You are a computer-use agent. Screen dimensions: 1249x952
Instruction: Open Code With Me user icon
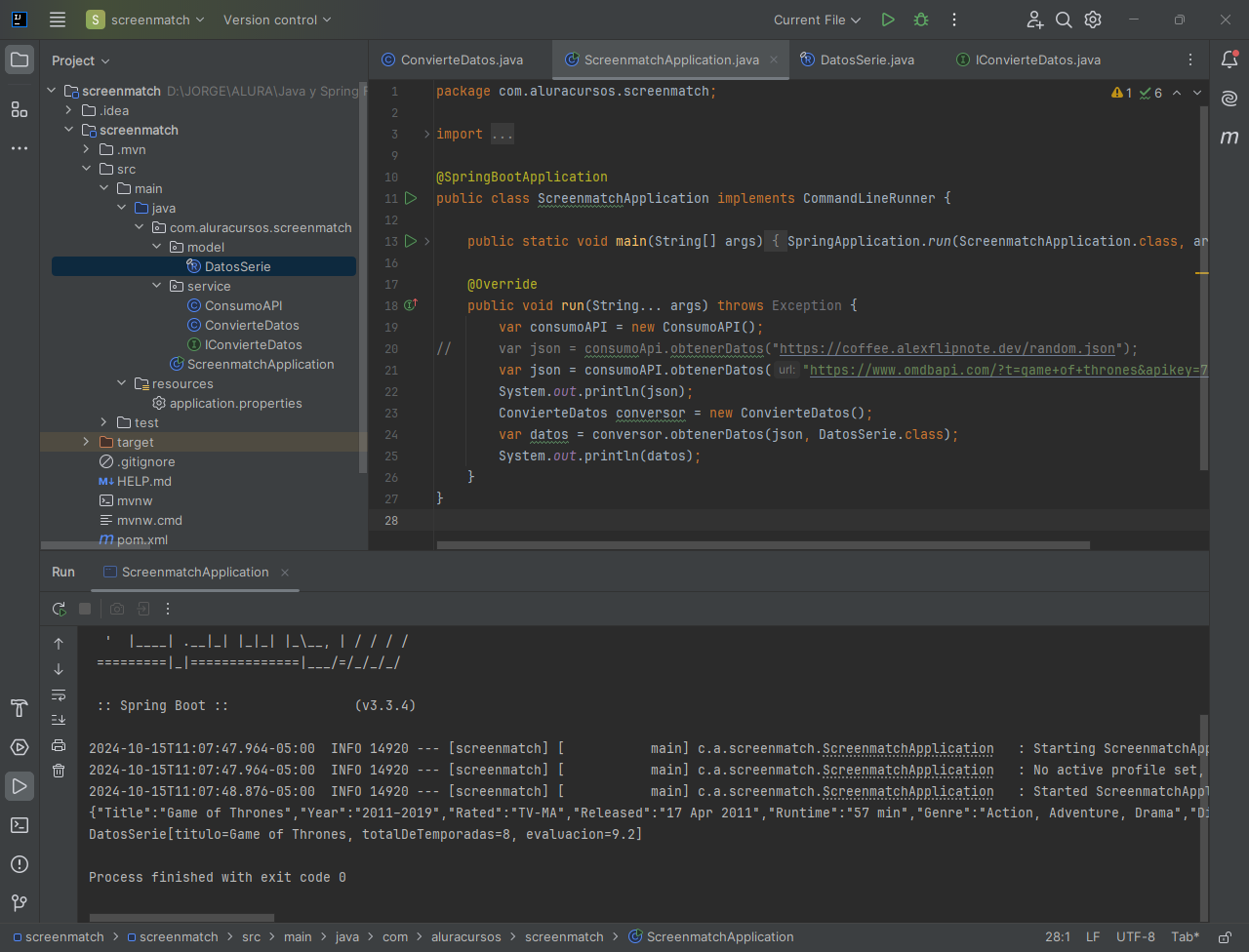click(1034, 20)
